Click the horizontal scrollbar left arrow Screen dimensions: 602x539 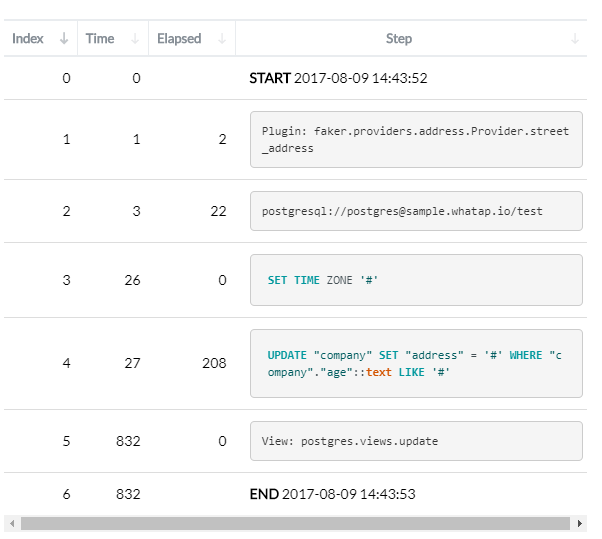(10, 523)
